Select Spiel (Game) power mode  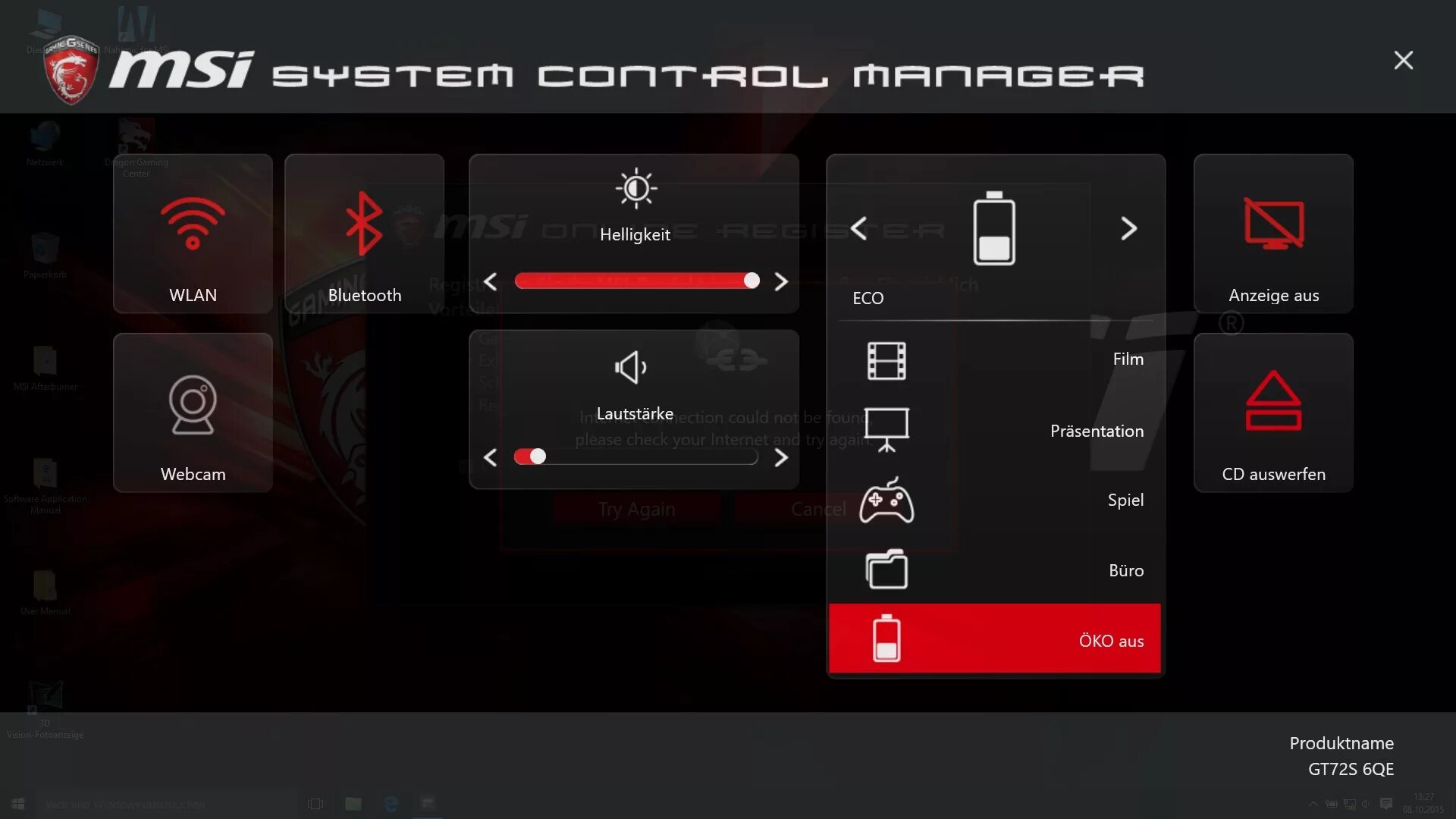click(993, 498)
